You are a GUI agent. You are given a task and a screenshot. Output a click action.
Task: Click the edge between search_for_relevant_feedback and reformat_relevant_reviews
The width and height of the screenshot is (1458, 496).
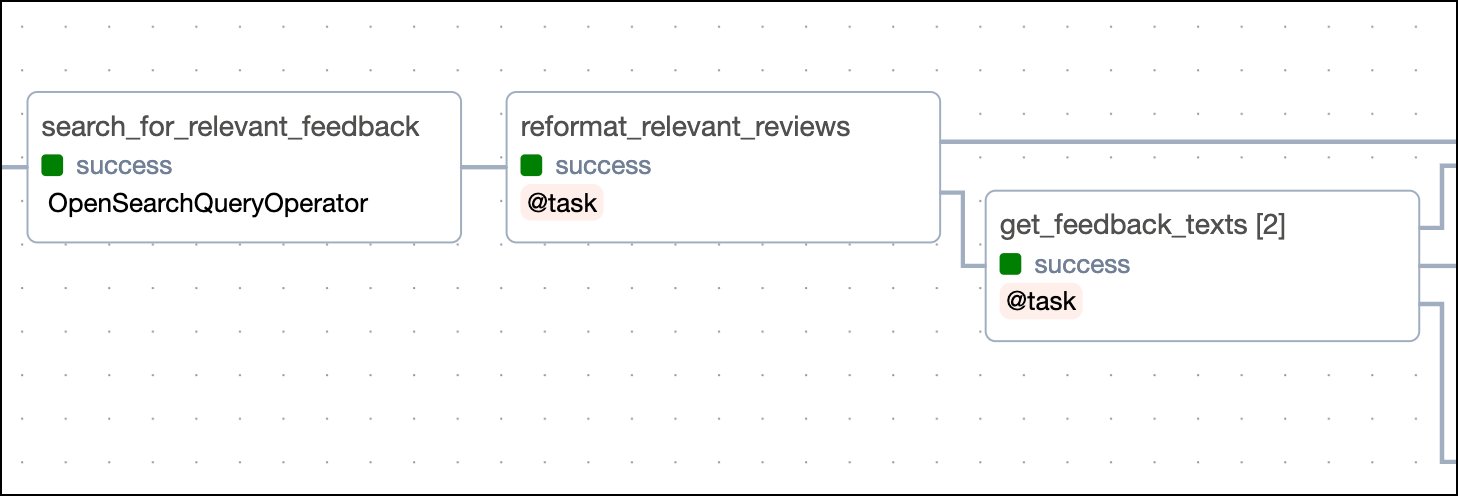click(484, 167)
